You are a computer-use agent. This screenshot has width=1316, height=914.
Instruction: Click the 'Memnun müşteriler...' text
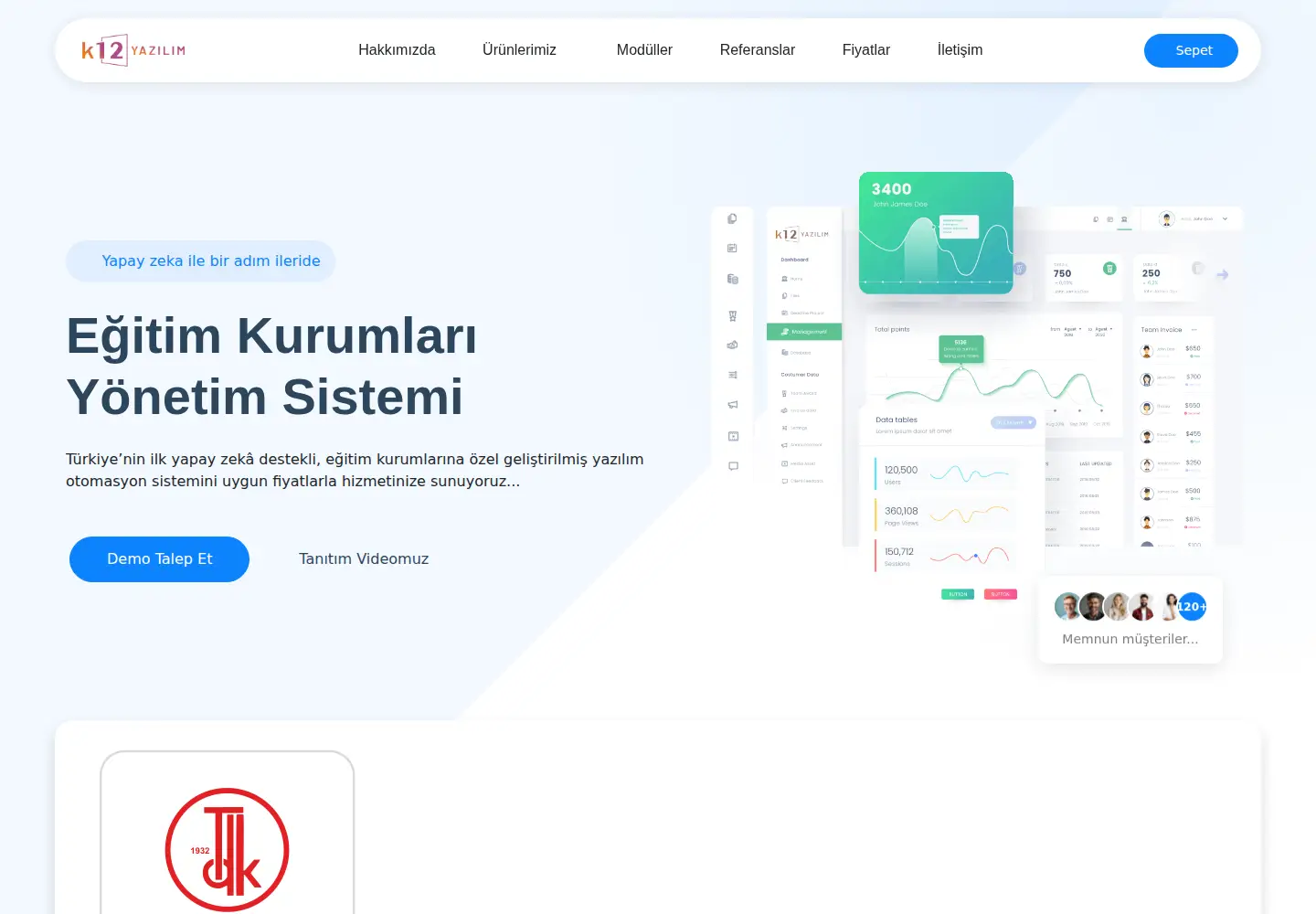(x=1130, y=639)
